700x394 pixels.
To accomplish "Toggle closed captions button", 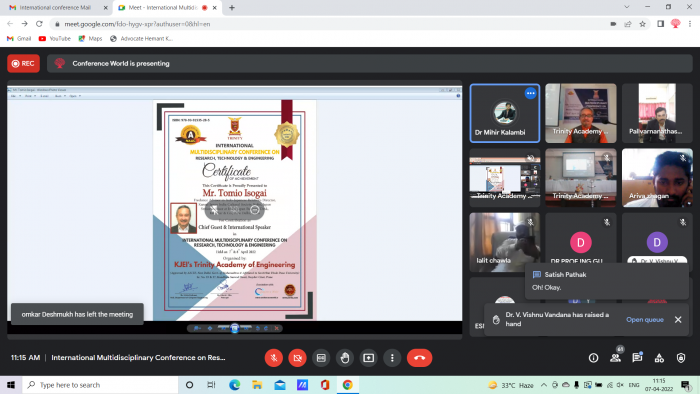I will [321, 358].
